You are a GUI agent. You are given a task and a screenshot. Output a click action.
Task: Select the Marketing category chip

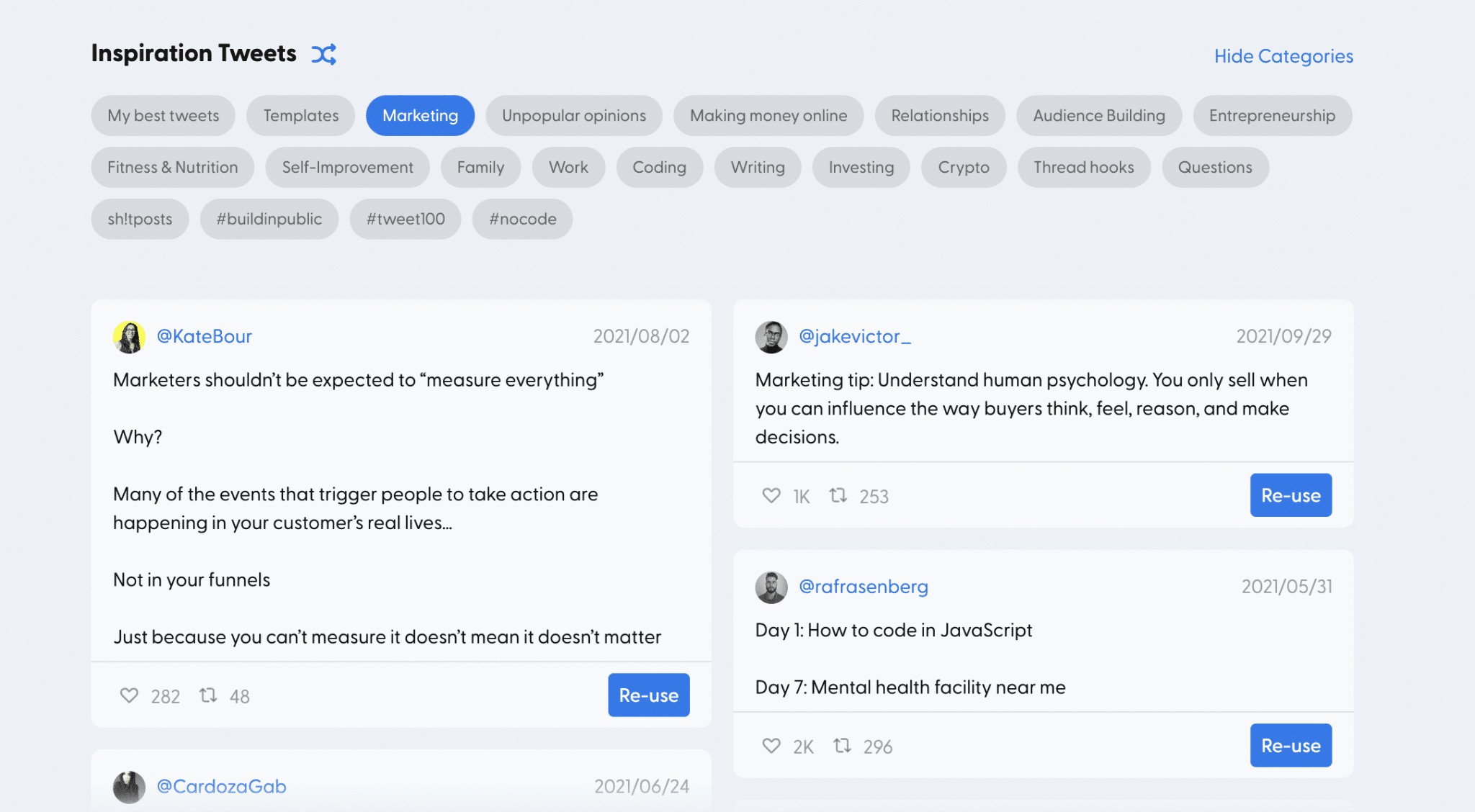[x=420, y=115]
